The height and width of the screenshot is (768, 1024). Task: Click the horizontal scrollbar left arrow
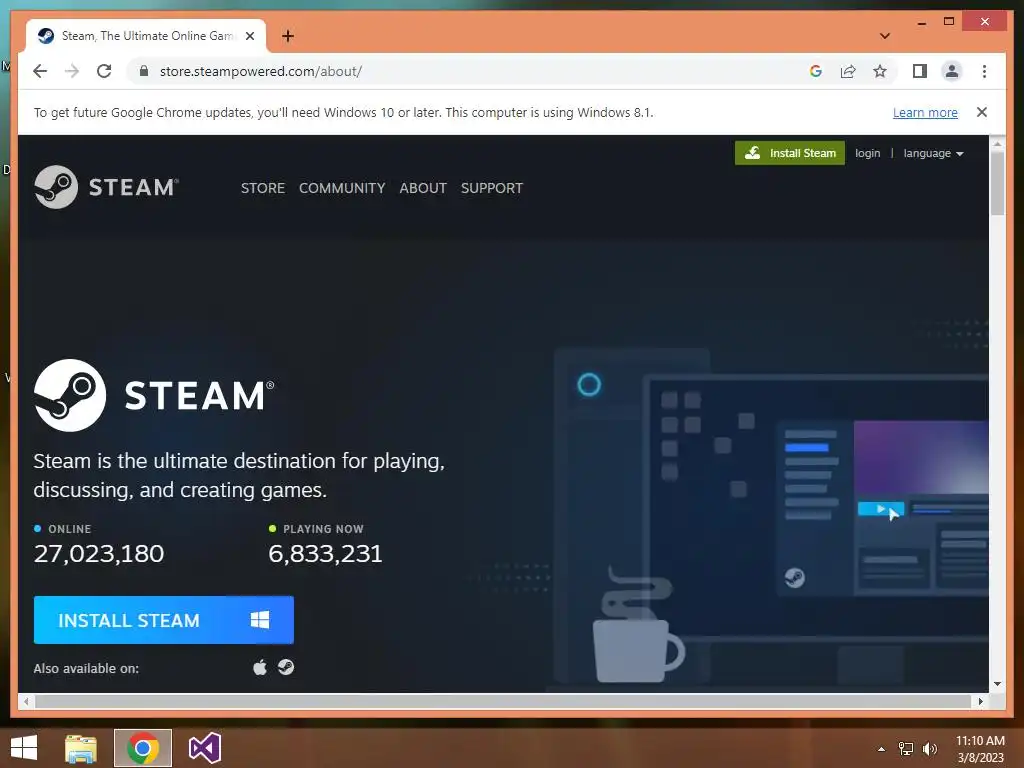(25, 701)
